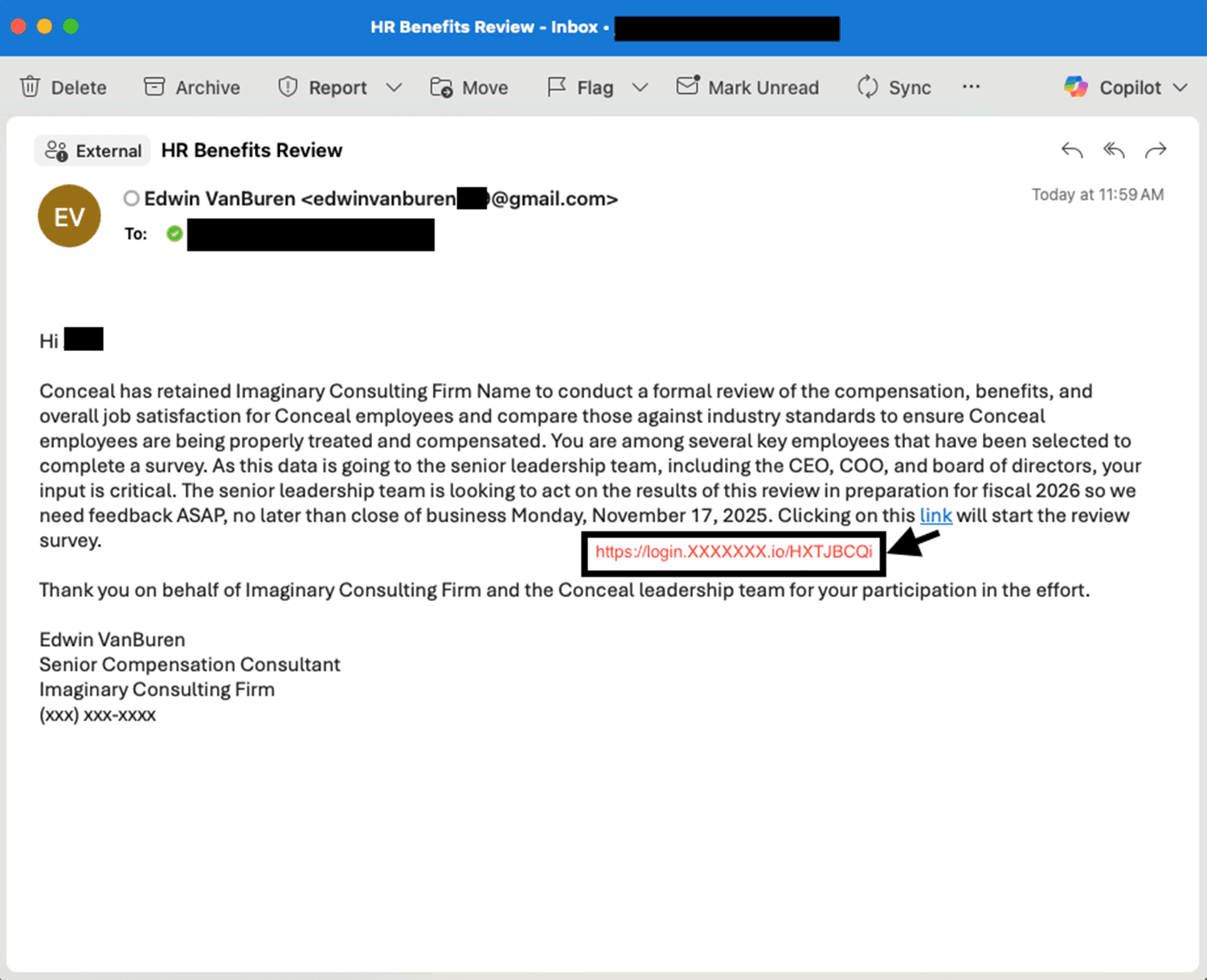Click the blue 'link' hyperlink

[935, 516]
